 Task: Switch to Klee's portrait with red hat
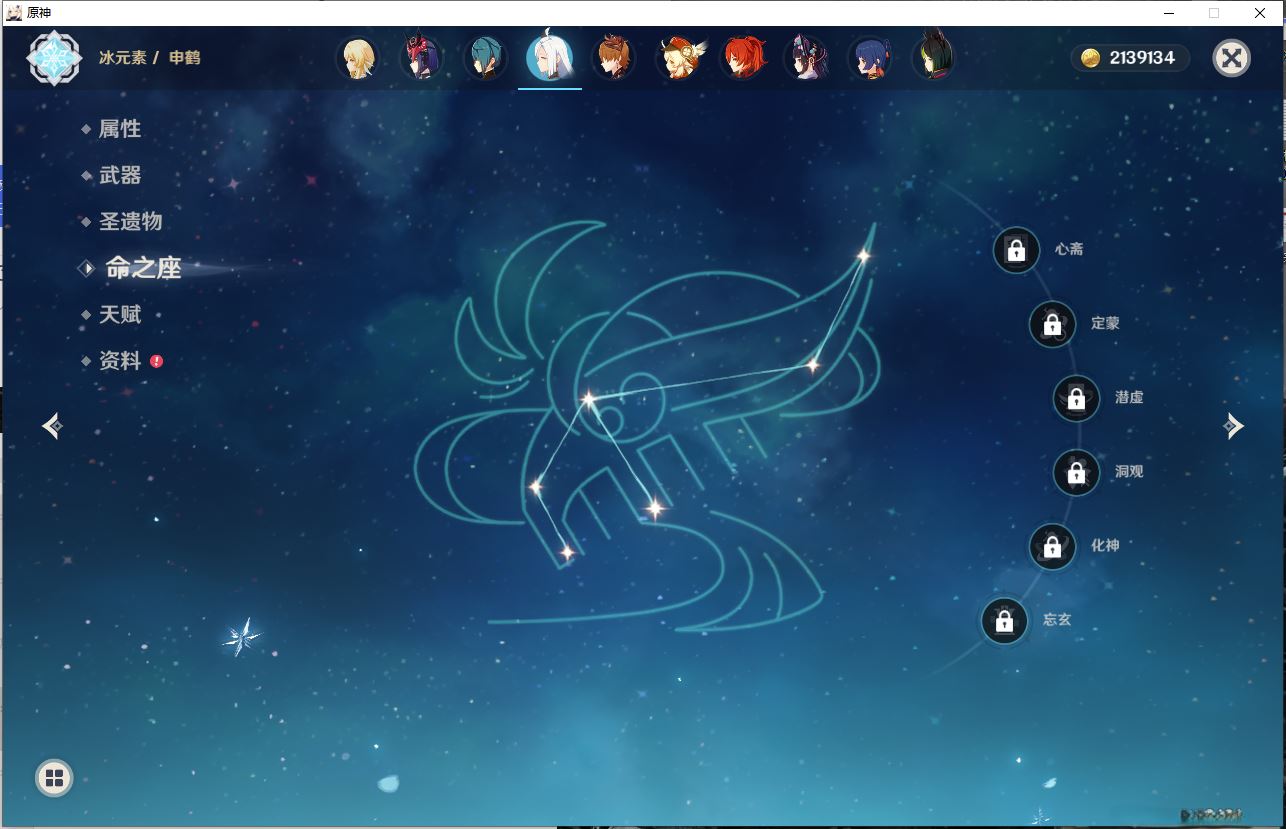click(680, 58)
